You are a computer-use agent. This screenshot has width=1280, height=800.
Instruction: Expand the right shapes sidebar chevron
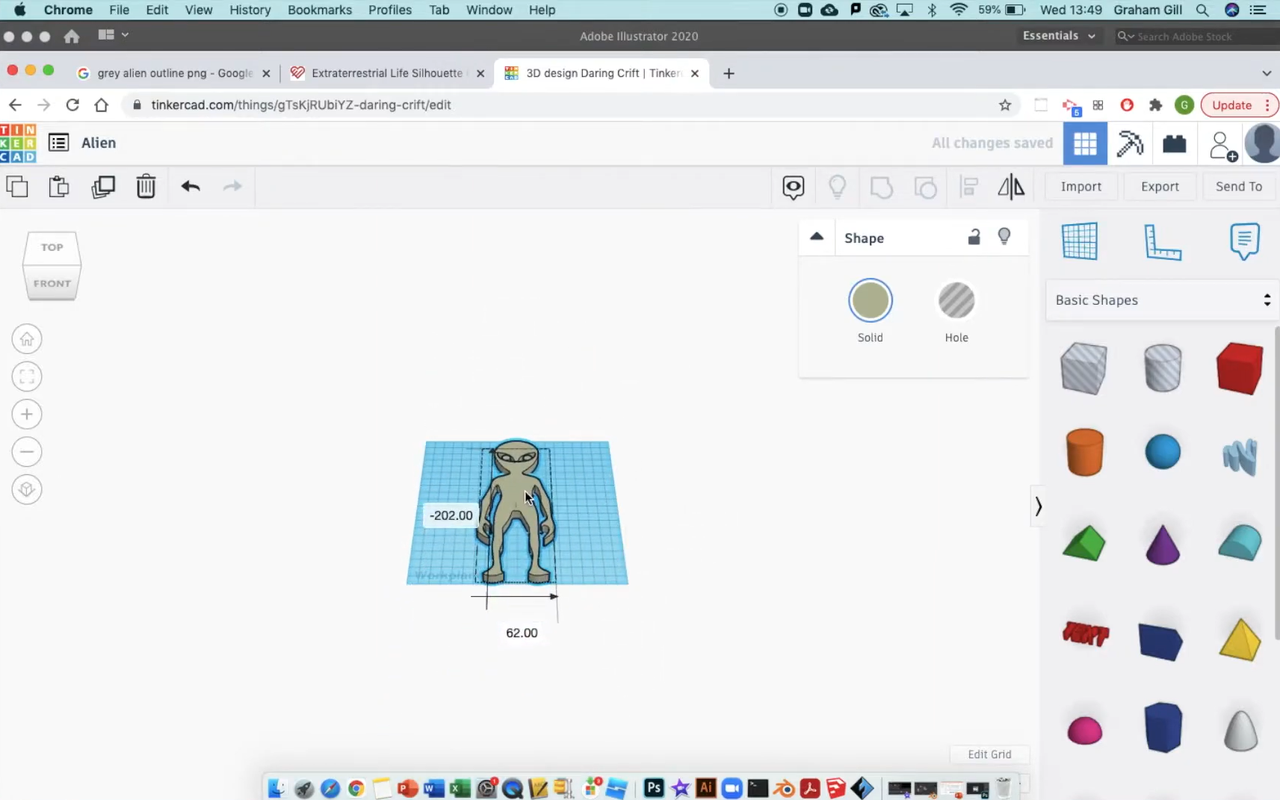click(x=1038, y=506)
